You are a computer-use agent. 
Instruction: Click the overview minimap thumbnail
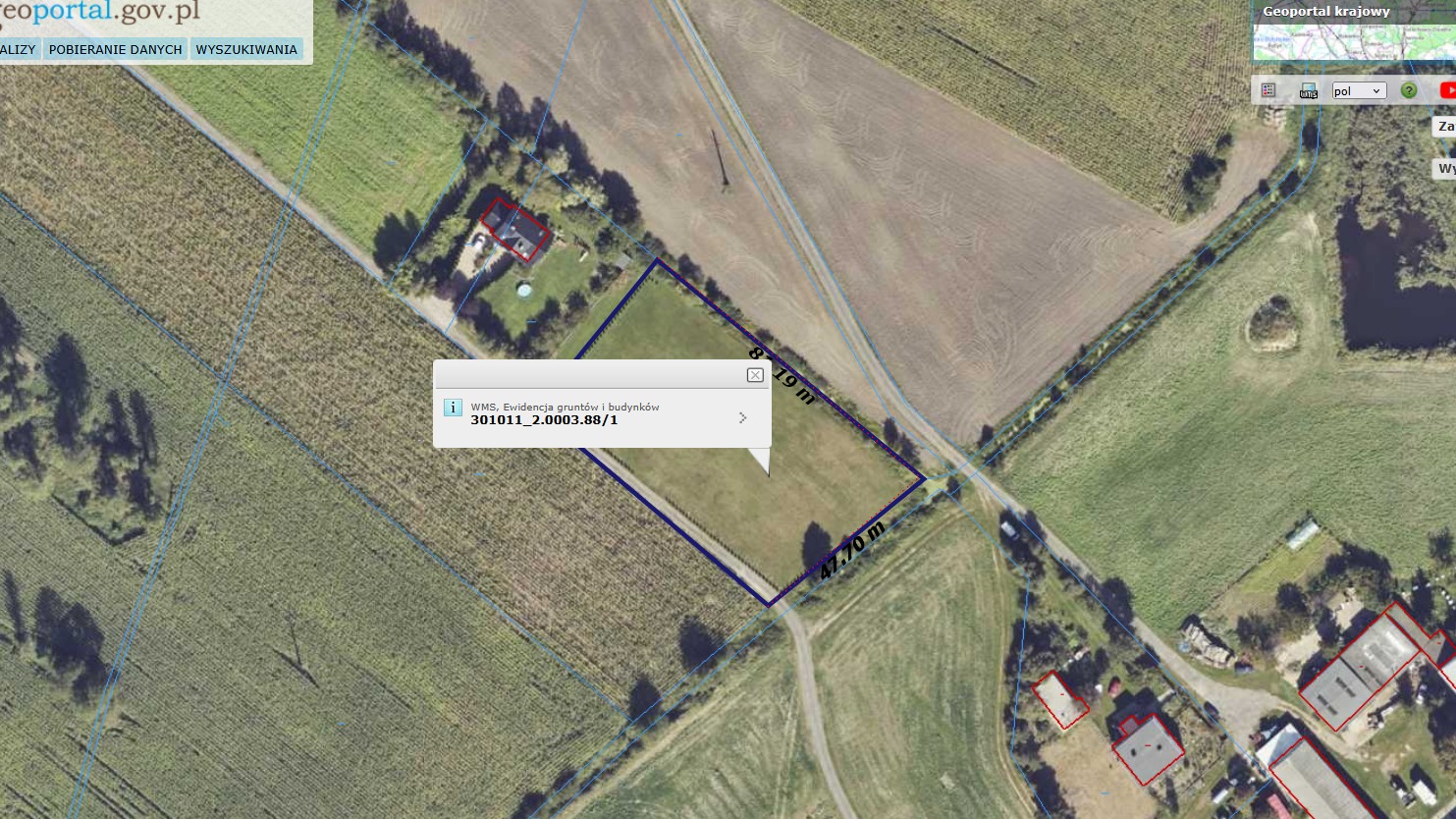[1354, 42]
